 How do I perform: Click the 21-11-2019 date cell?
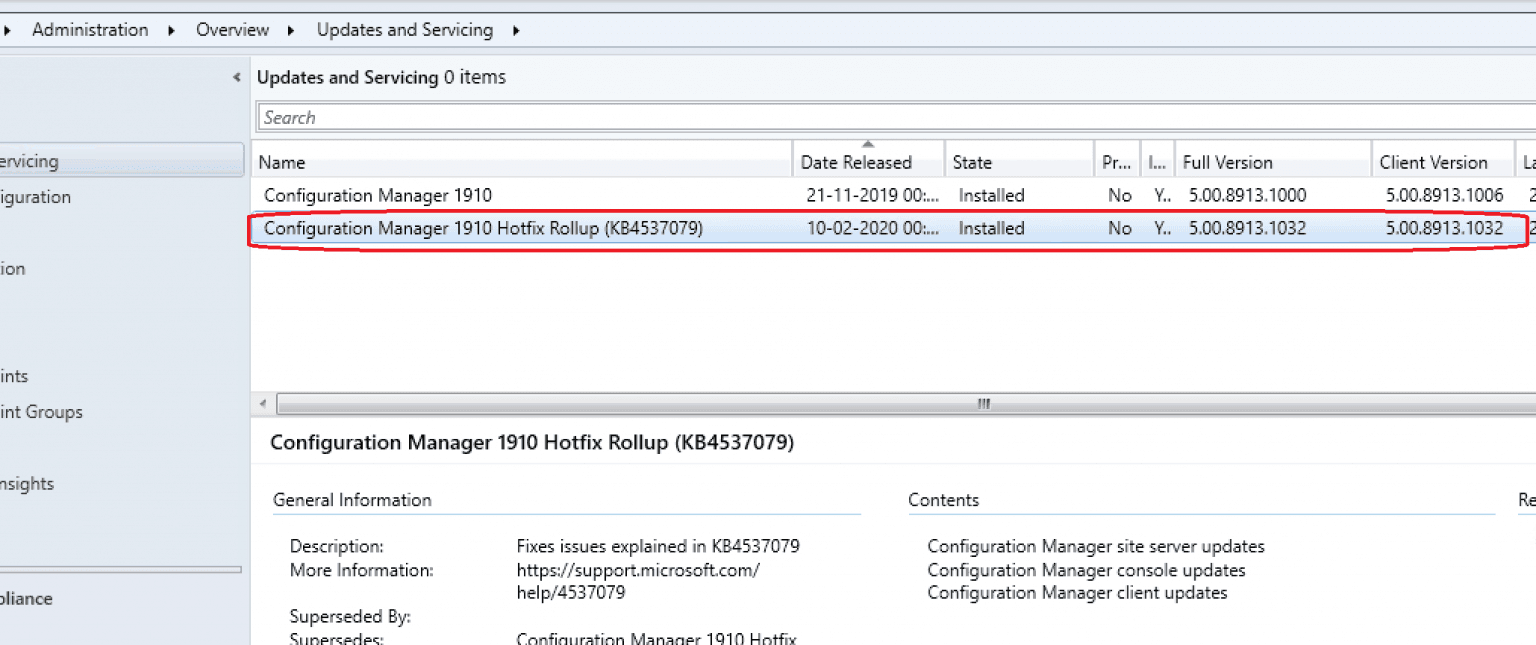872,195
